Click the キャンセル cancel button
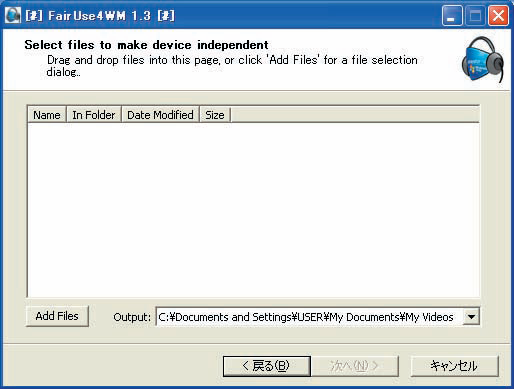 [x=455, y=366]
